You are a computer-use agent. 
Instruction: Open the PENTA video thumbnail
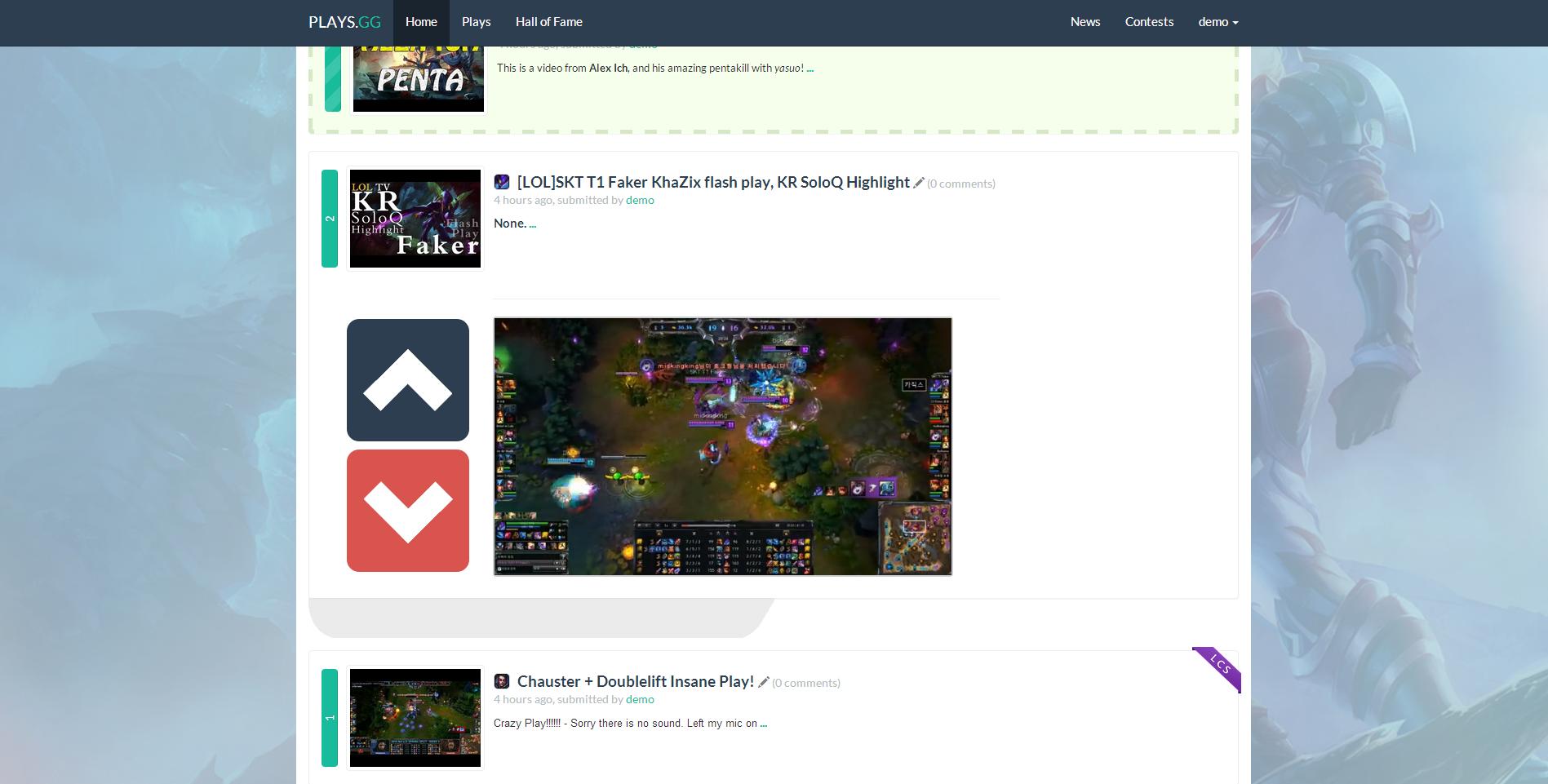419,78
